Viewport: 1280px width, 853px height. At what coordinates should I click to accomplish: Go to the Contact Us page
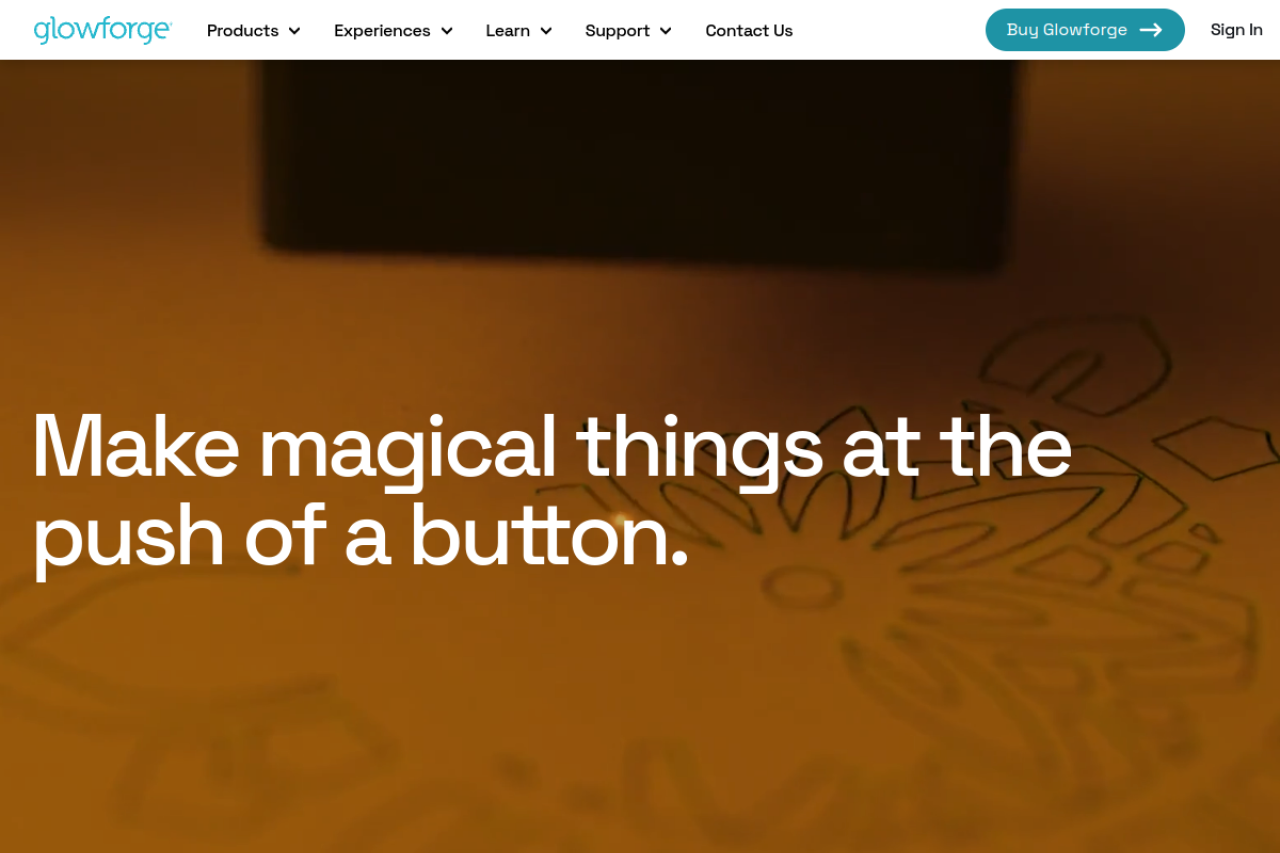coord(749,31)
